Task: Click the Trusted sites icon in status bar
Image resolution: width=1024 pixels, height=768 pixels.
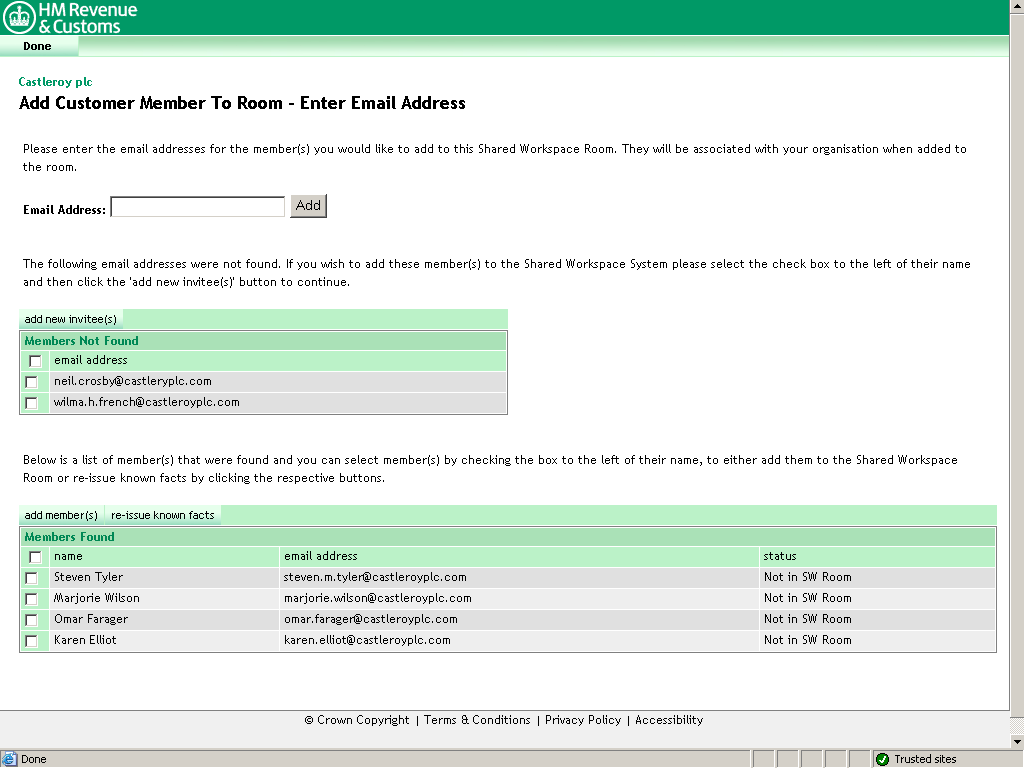Action: point(884,758)
